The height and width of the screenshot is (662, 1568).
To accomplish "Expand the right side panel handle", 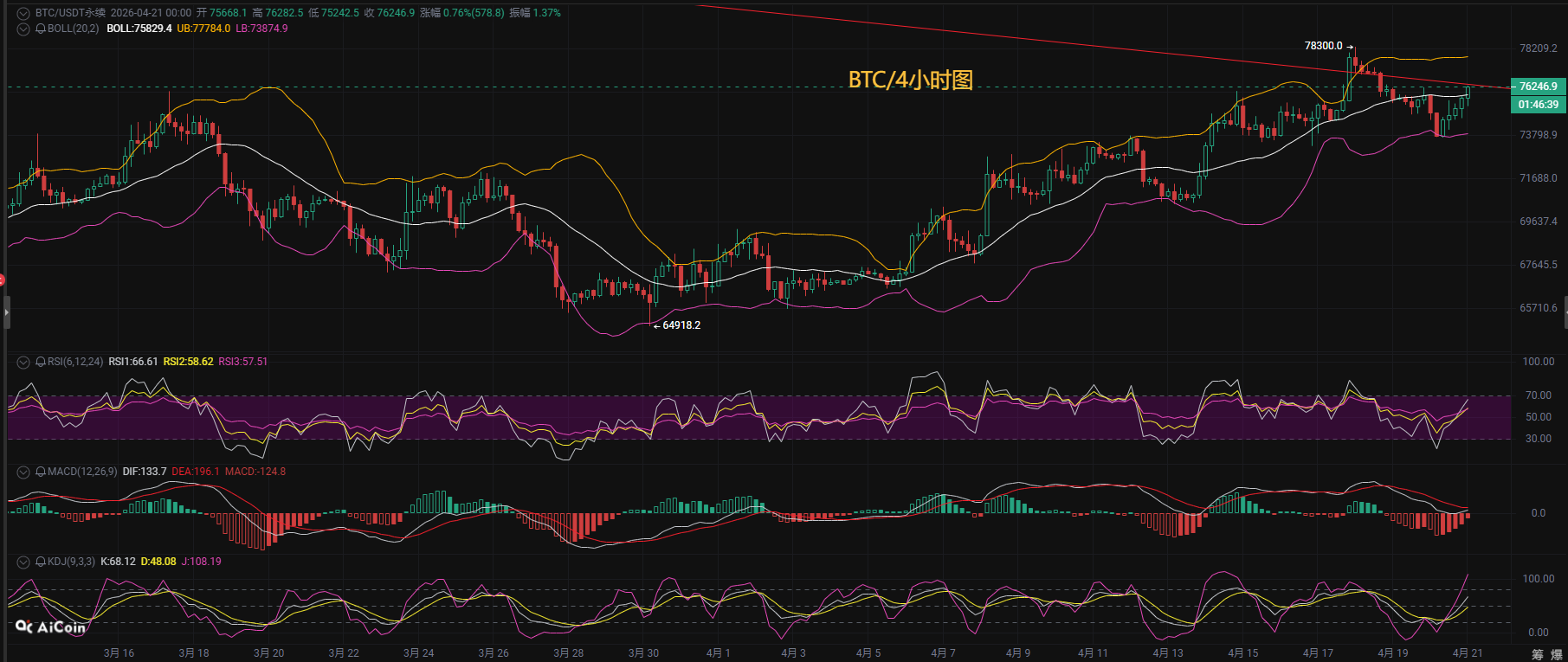I will [x=1565, y=312].
